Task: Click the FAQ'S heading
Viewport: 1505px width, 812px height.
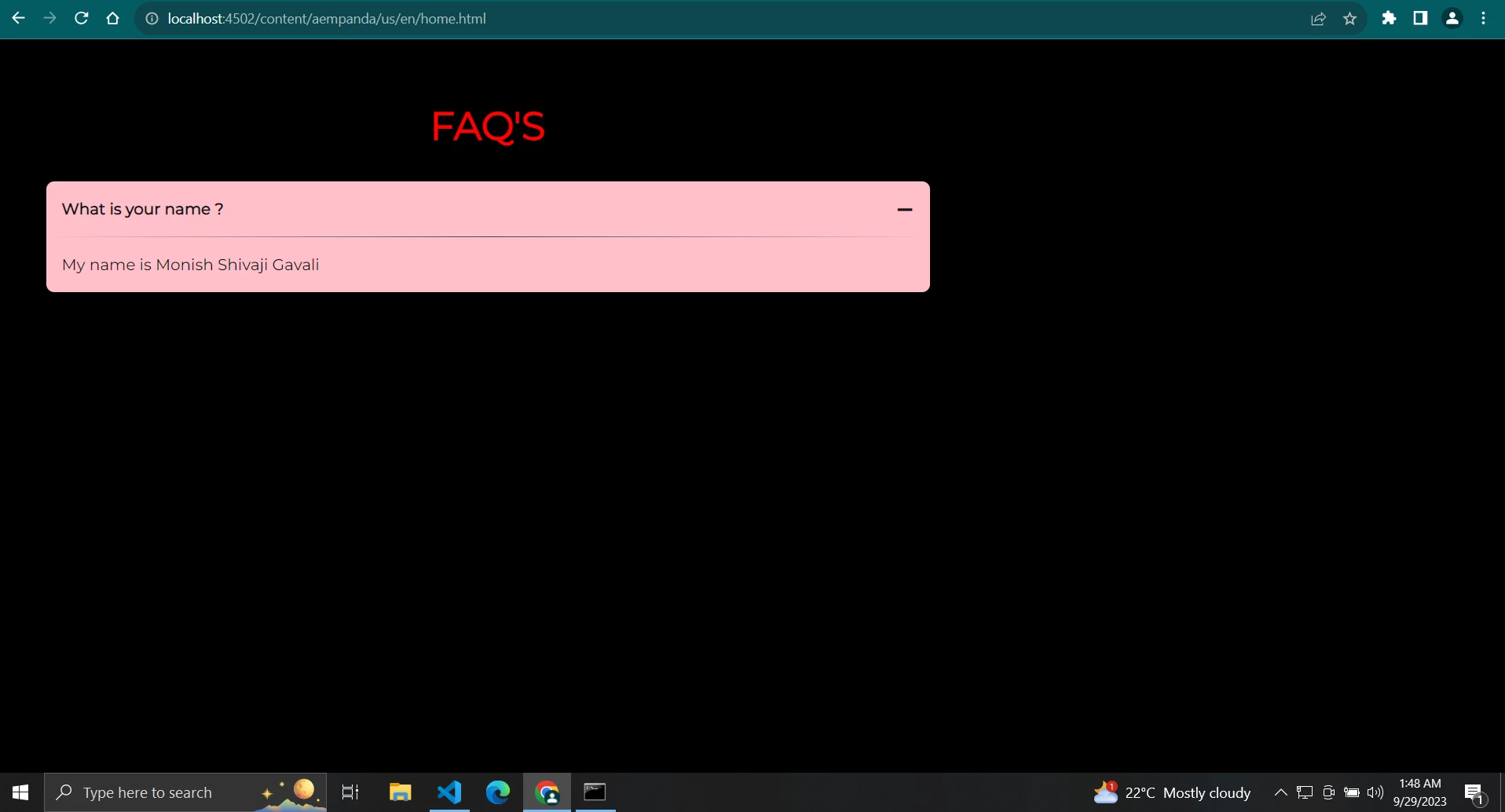Action: pyautogui.click(x=488, y=126)
